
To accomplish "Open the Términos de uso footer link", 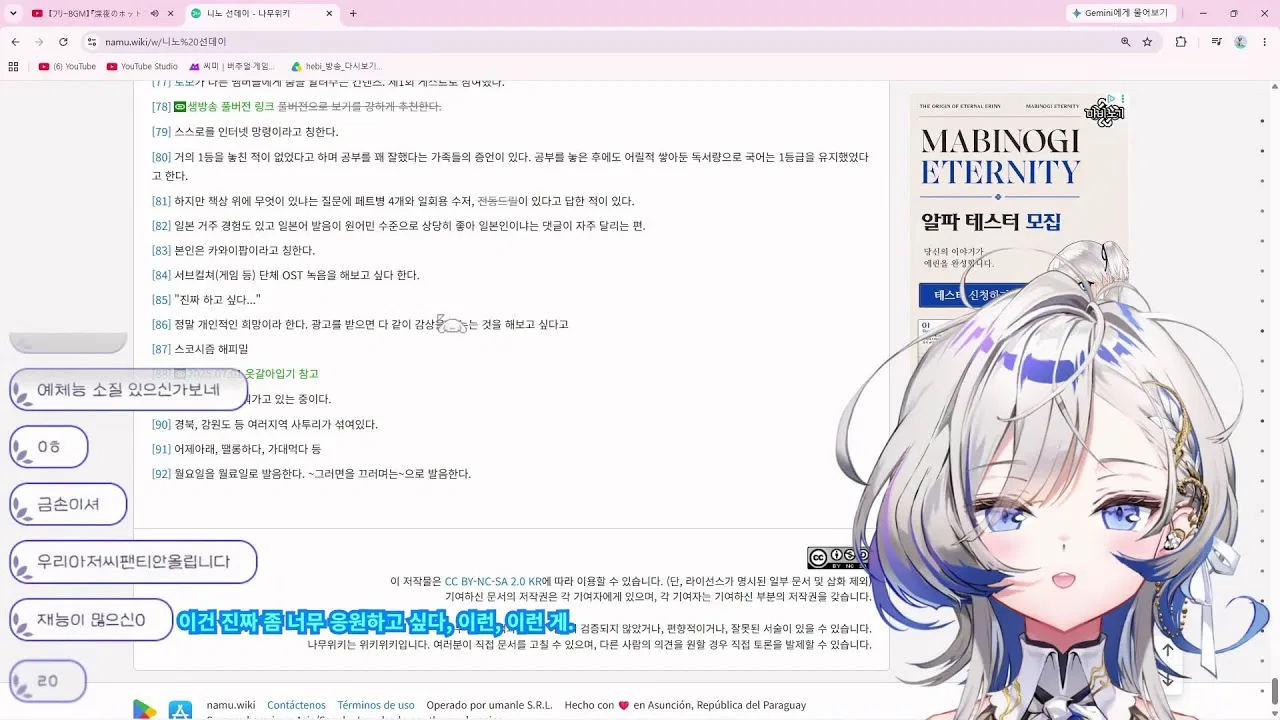I will [376, 705].
